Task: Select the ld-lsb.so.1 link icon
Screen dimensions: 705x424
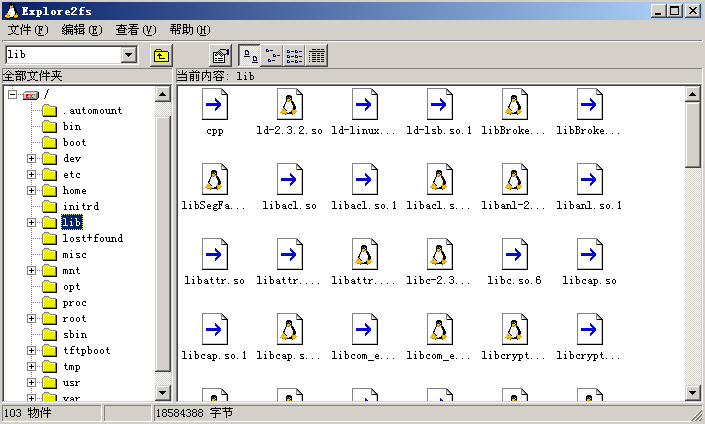Action: pos(439,104)
